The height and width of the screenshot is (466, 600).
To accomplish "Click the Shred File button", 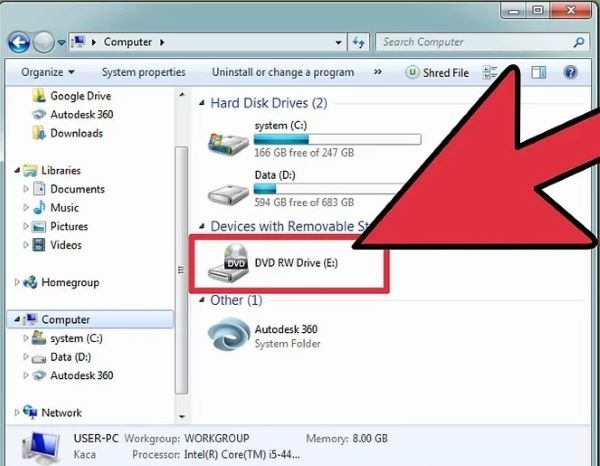I will 437,73.
